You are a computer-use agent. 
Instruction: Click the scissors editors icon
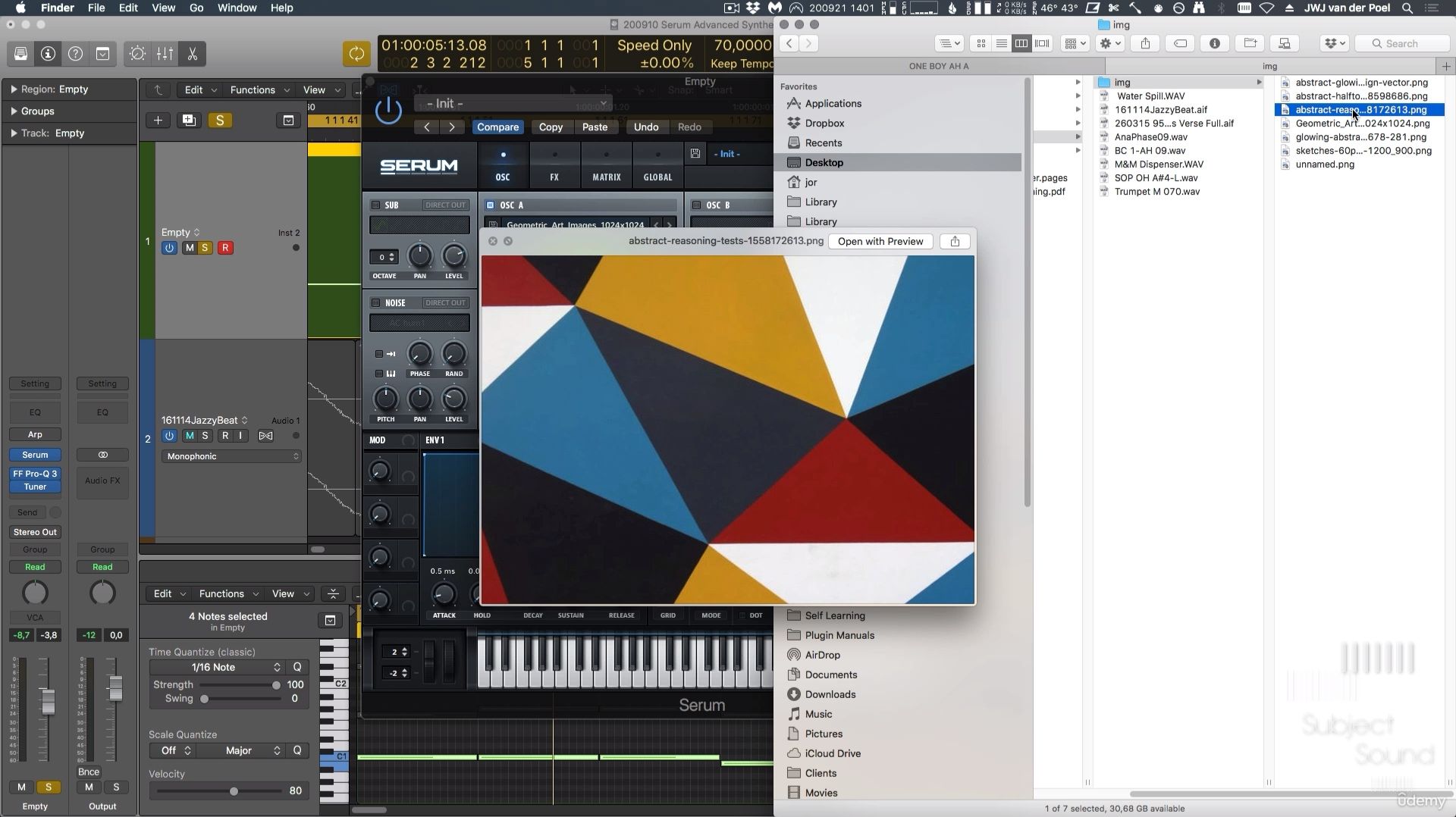point(193,54)
